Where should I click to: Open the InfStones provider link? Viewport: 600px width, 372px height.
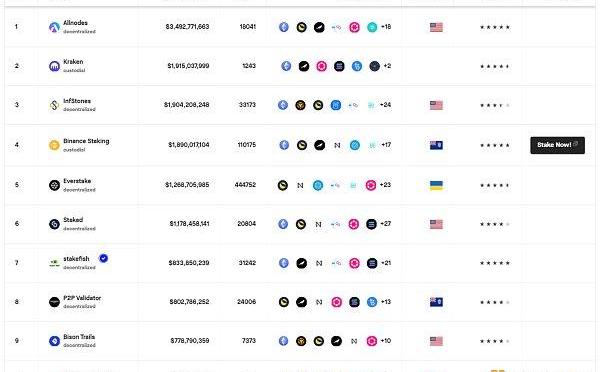point(77,101)
